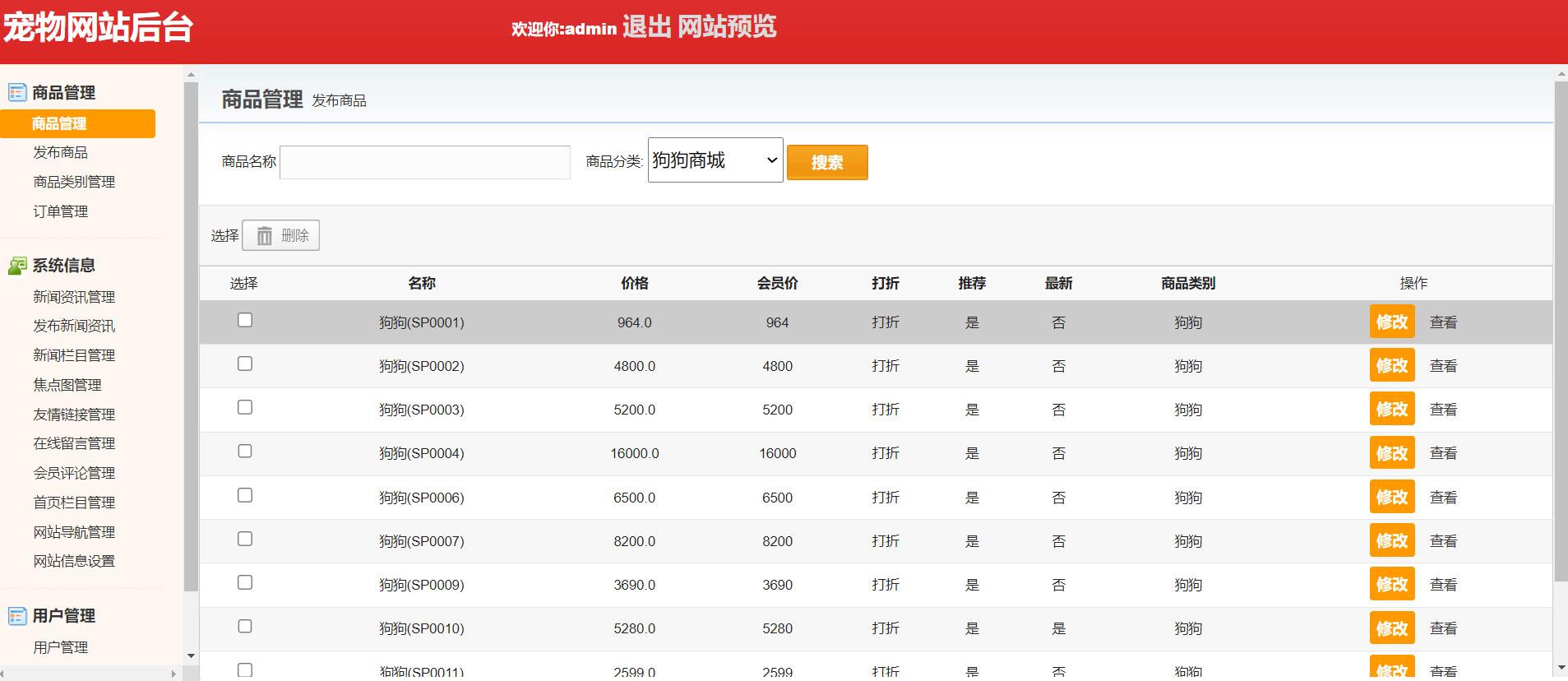1568x681 pixels.
Task: Open 商品类别管理 sidebar item
Action: click(x=74, y=182)
